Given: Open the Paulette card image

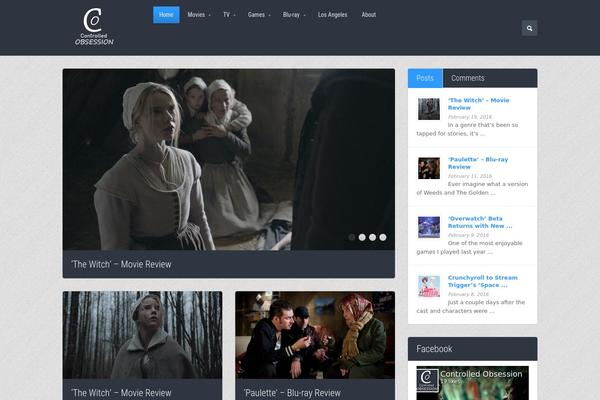Looking at the screenshot, I should pos(315,335).
